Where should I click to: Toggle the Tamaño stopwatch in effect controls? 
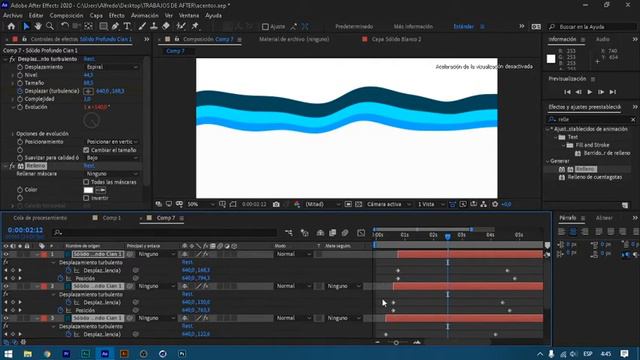20,83
